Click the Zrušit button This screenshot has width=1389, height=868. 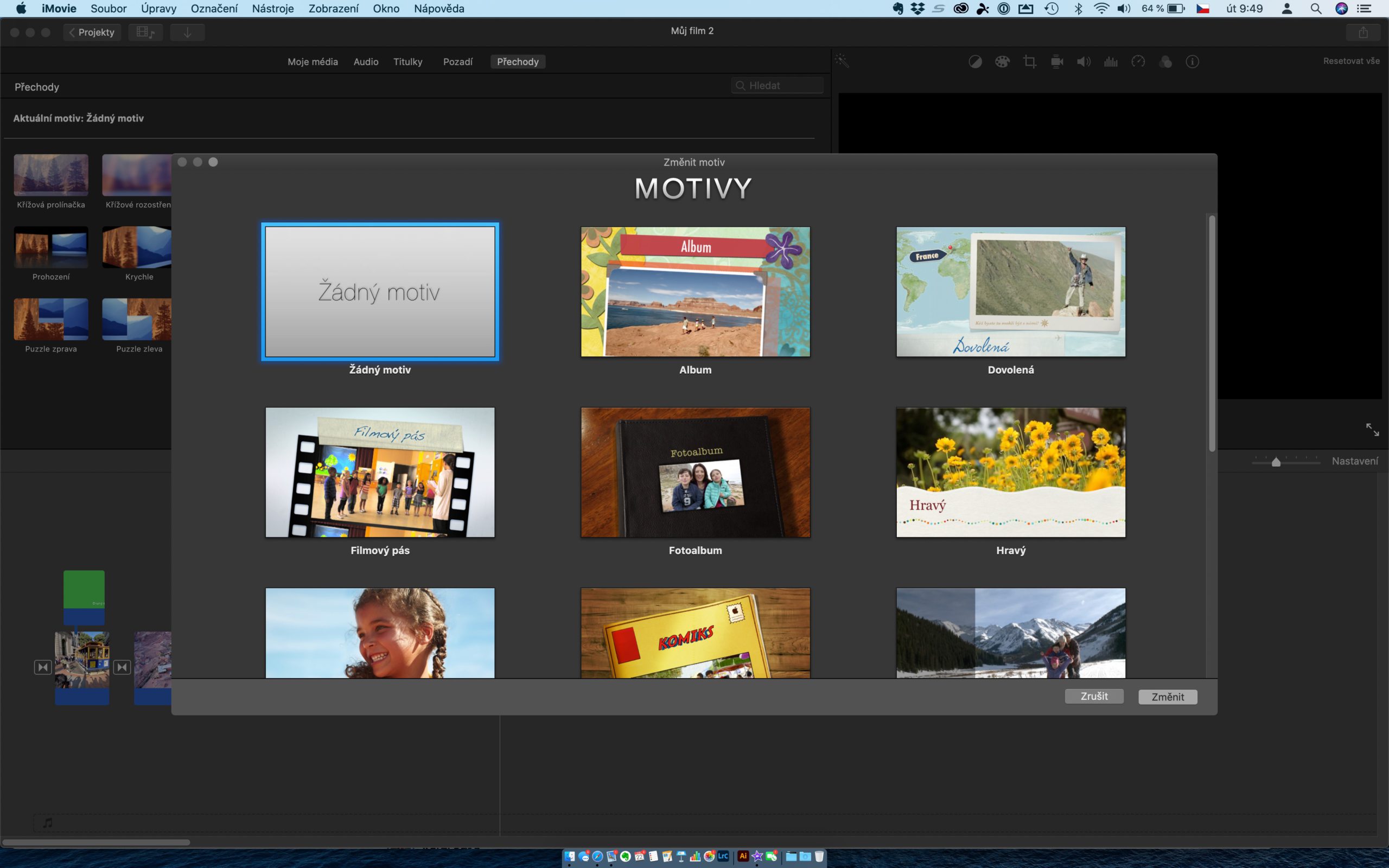pos(1094,696)
